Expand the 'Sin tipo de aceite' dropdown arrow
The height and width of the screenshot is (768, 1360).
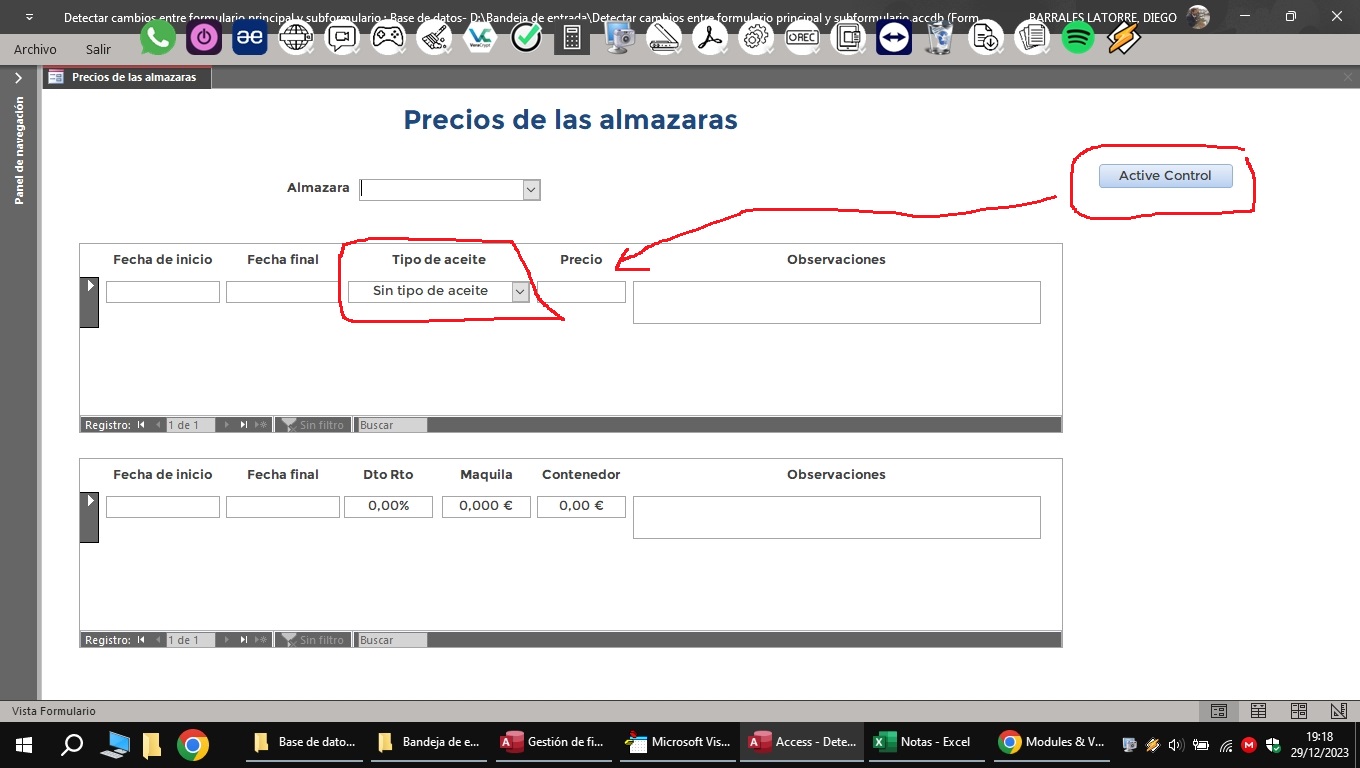(x=520, y=291)
